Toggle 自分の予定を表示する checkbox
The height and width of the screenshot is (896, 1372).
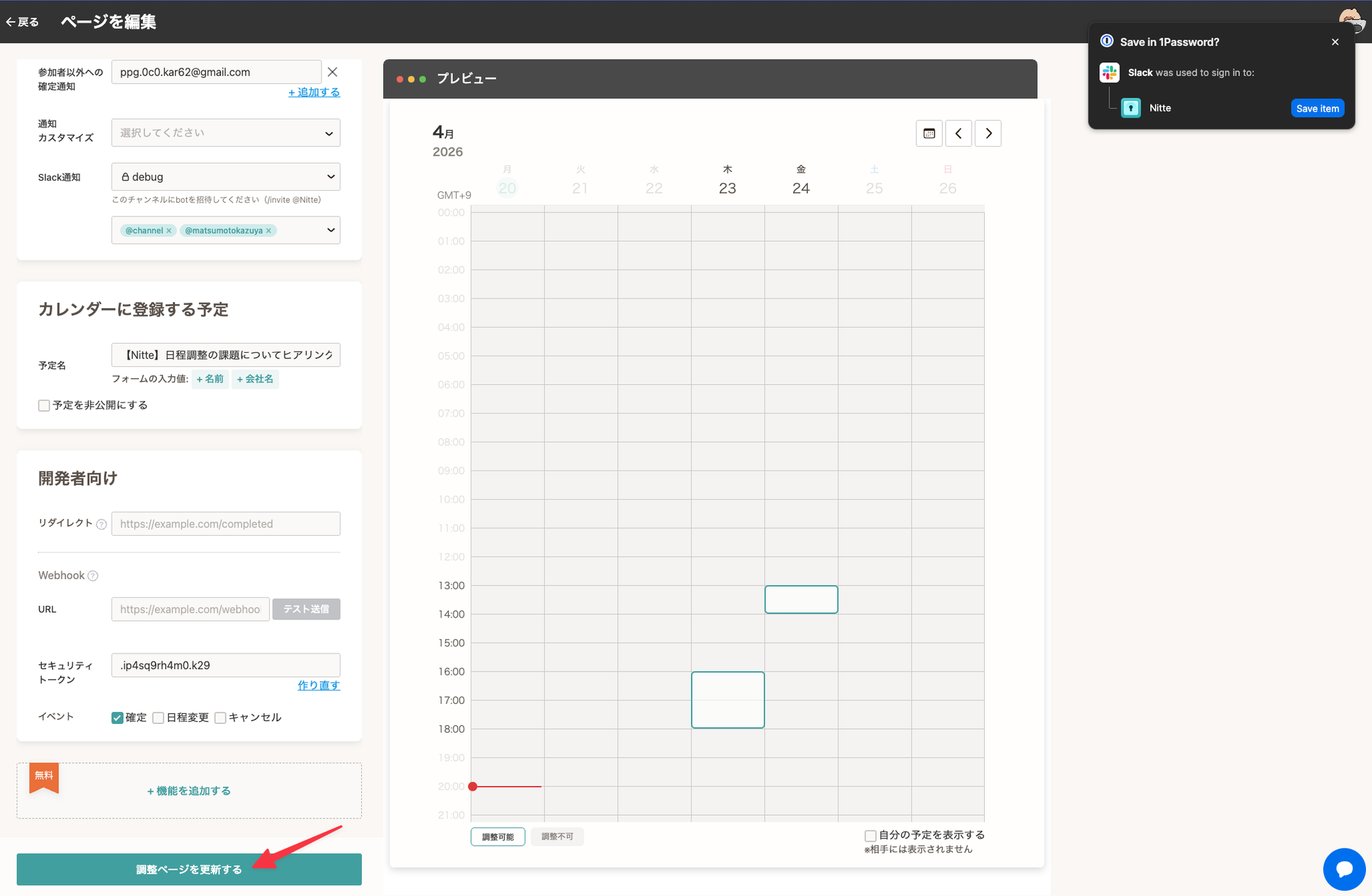pos(870,835)
